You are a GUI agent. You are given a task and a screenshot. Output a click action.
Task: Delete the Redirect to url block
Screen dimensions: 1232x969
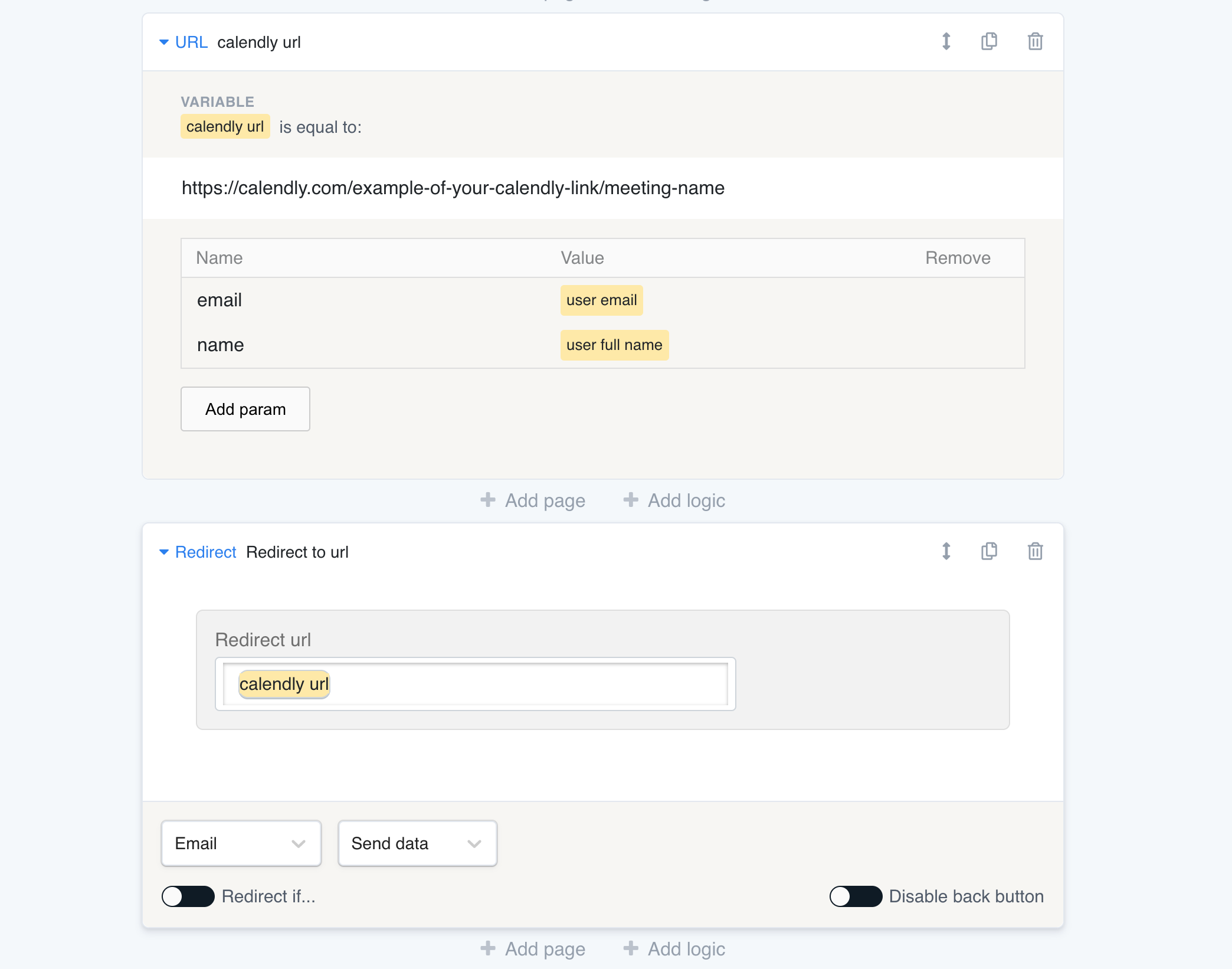pos(1035,552)
